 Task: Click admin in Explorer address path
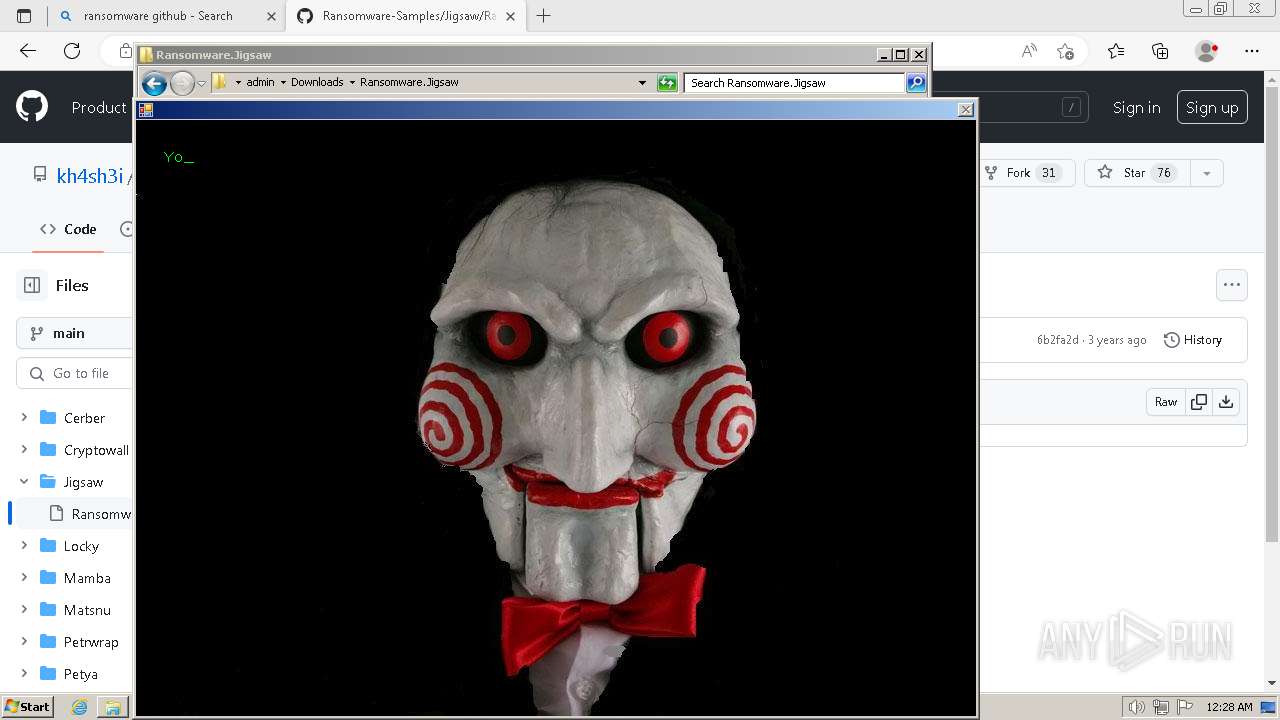(260, 82)
